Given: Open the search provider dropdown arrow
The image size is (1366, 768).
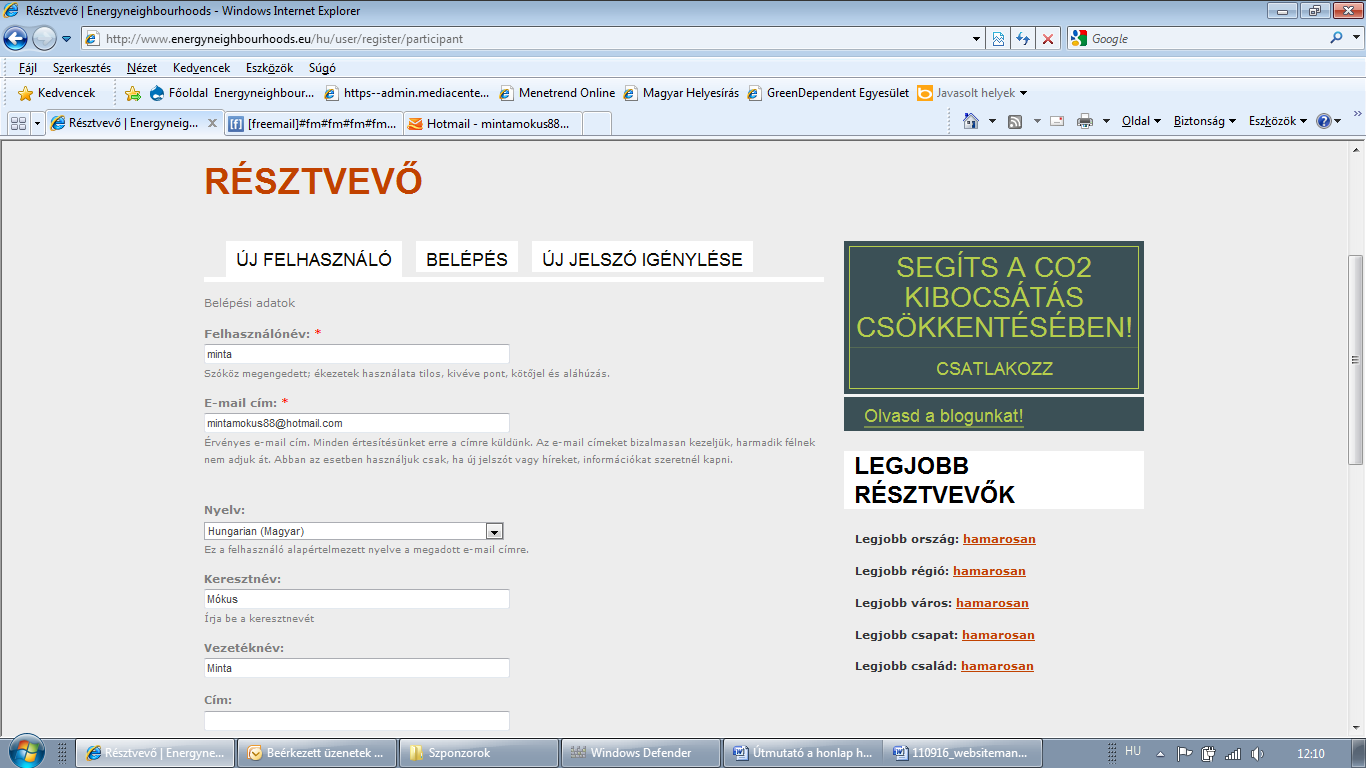Looking at the screenshot, I should (x=1355, y=39).
